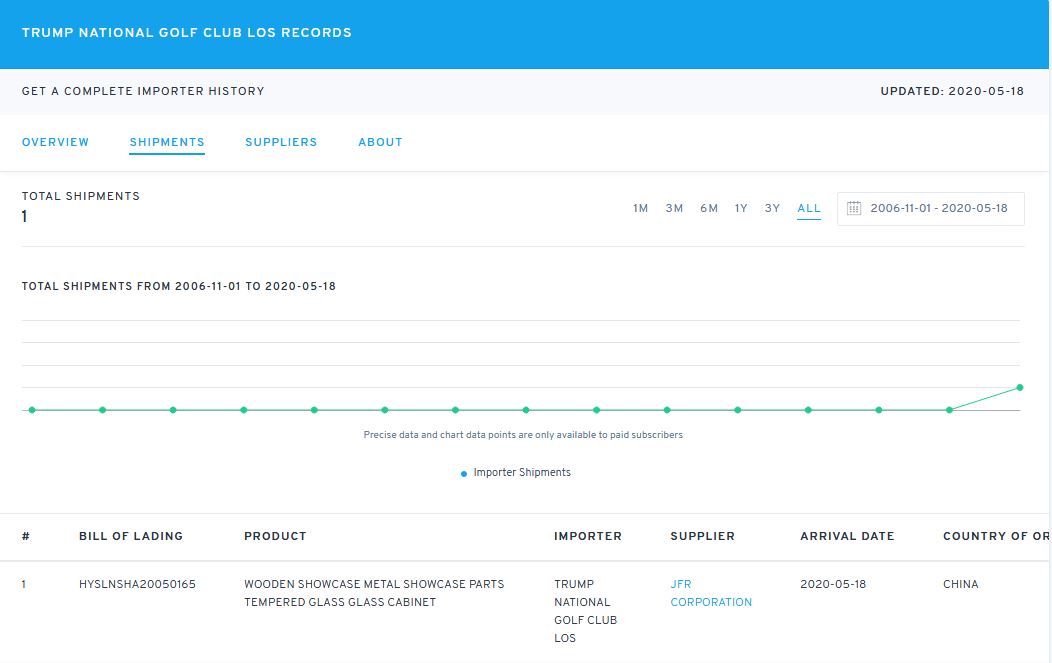Open the About tab
1052x663 pixels.
(x=380, y=142)
